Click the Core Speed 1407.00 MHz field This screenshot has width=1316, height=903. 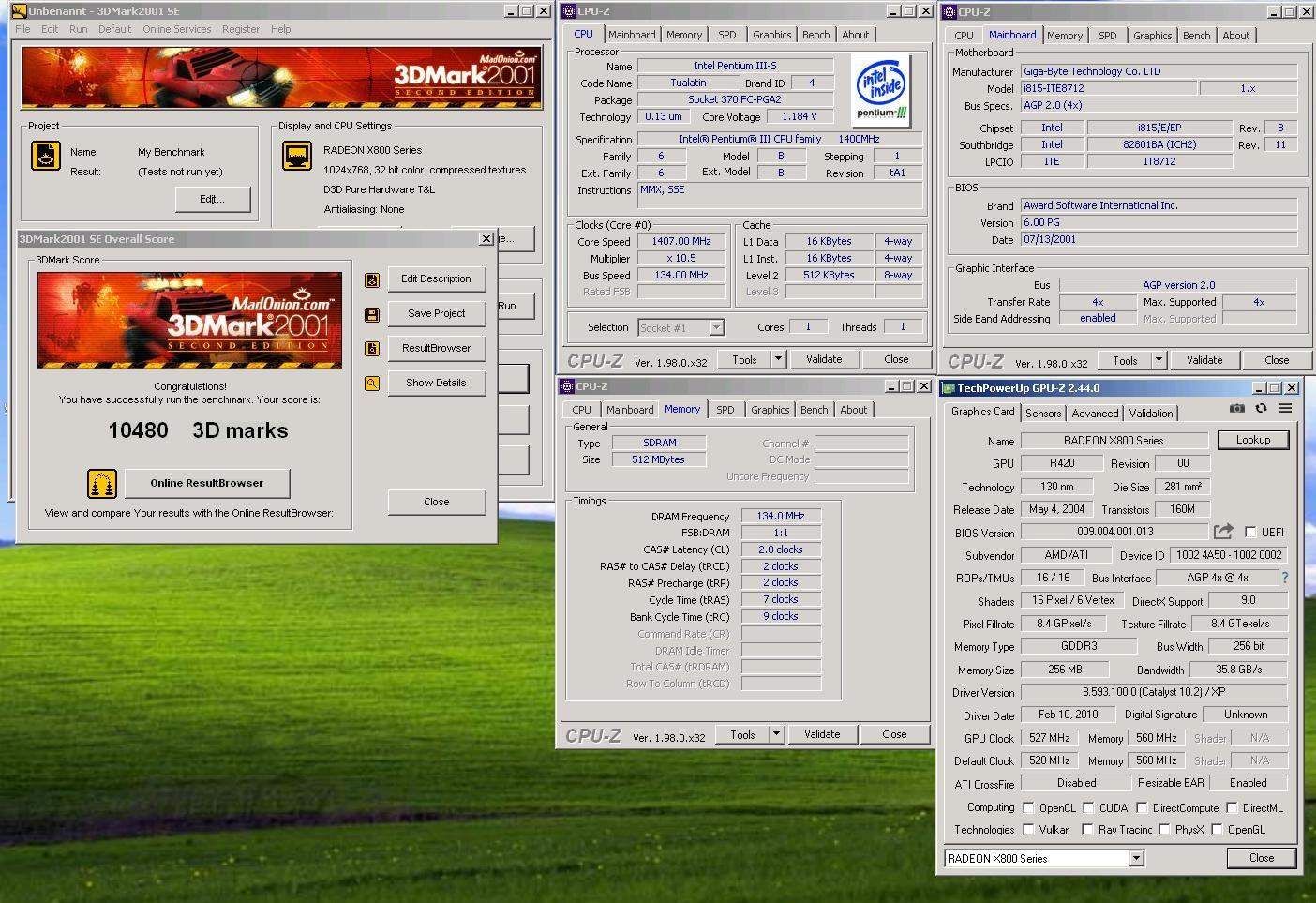[x=681, y=241]
